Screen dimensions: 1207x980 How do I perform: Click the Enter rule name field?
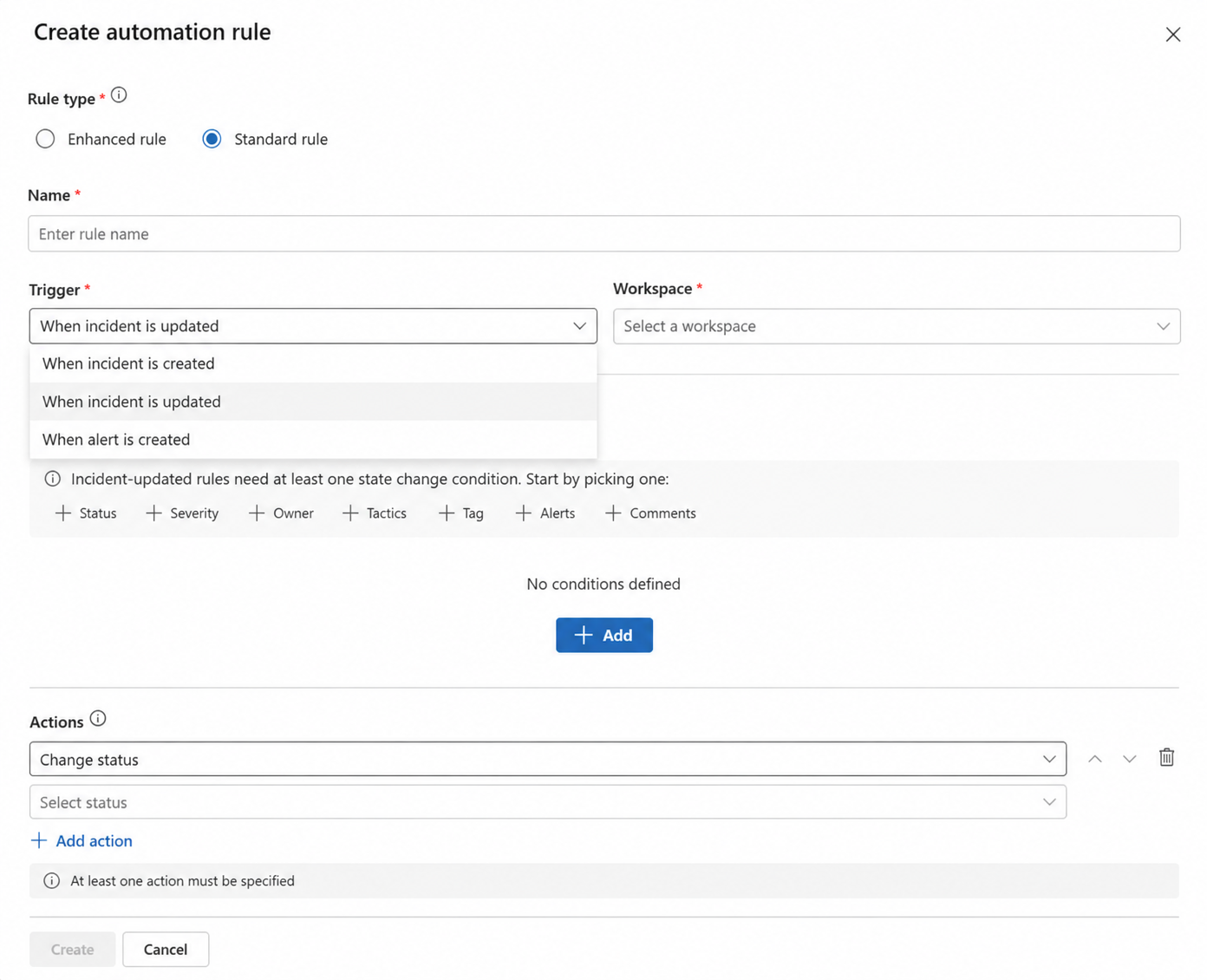pos(603,233)
